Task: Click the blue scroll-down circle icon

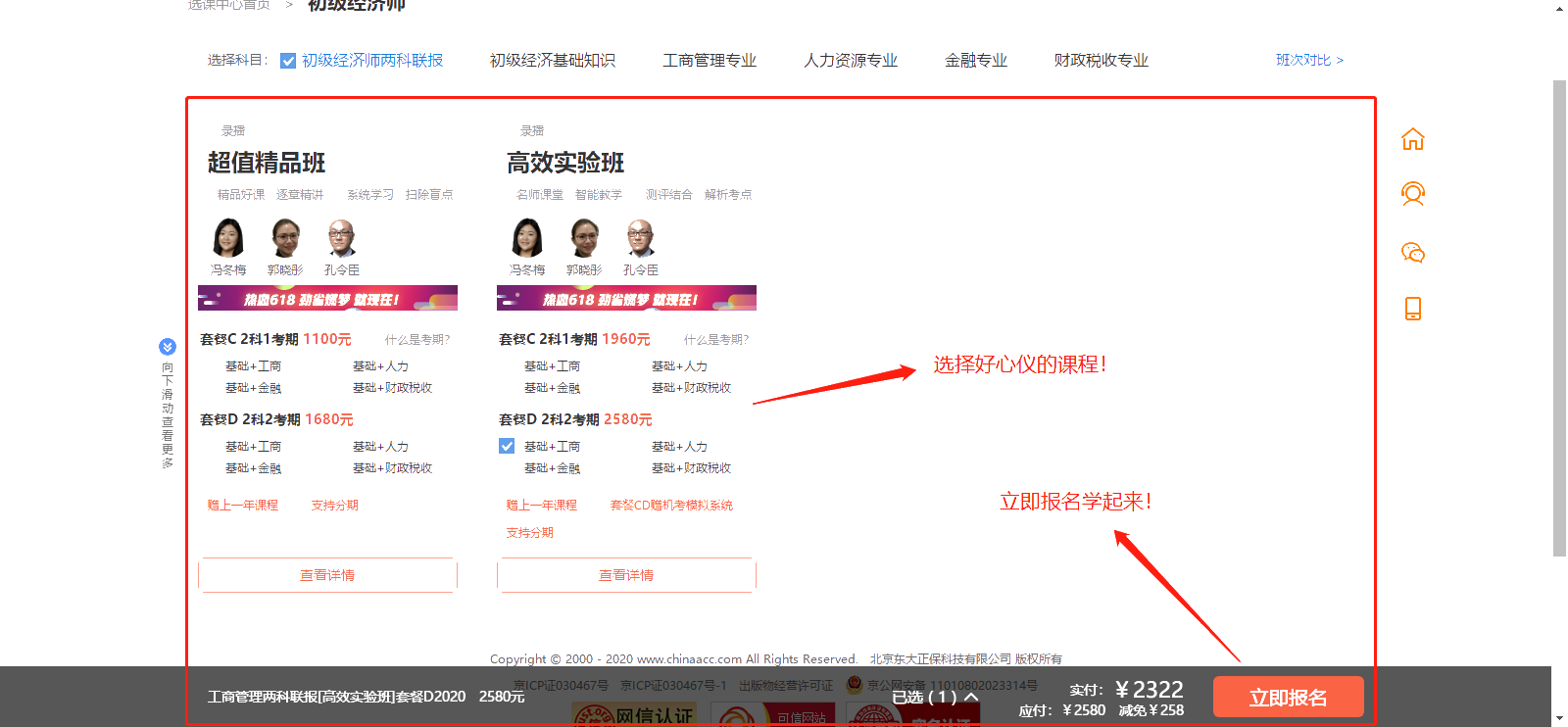Action: (168, 346)
